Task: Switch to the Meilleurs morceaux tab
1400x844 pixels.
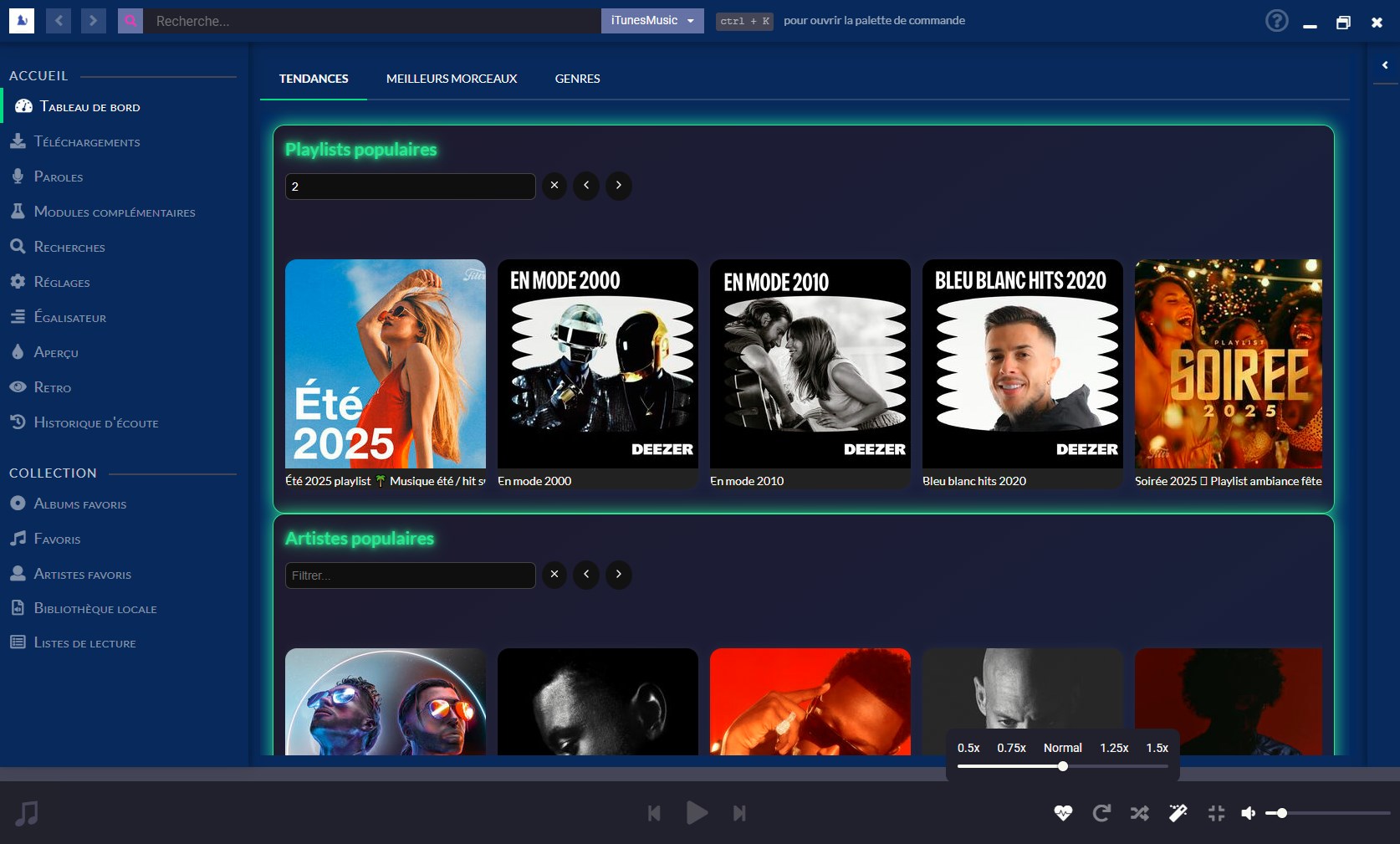Action: point(452,79)
